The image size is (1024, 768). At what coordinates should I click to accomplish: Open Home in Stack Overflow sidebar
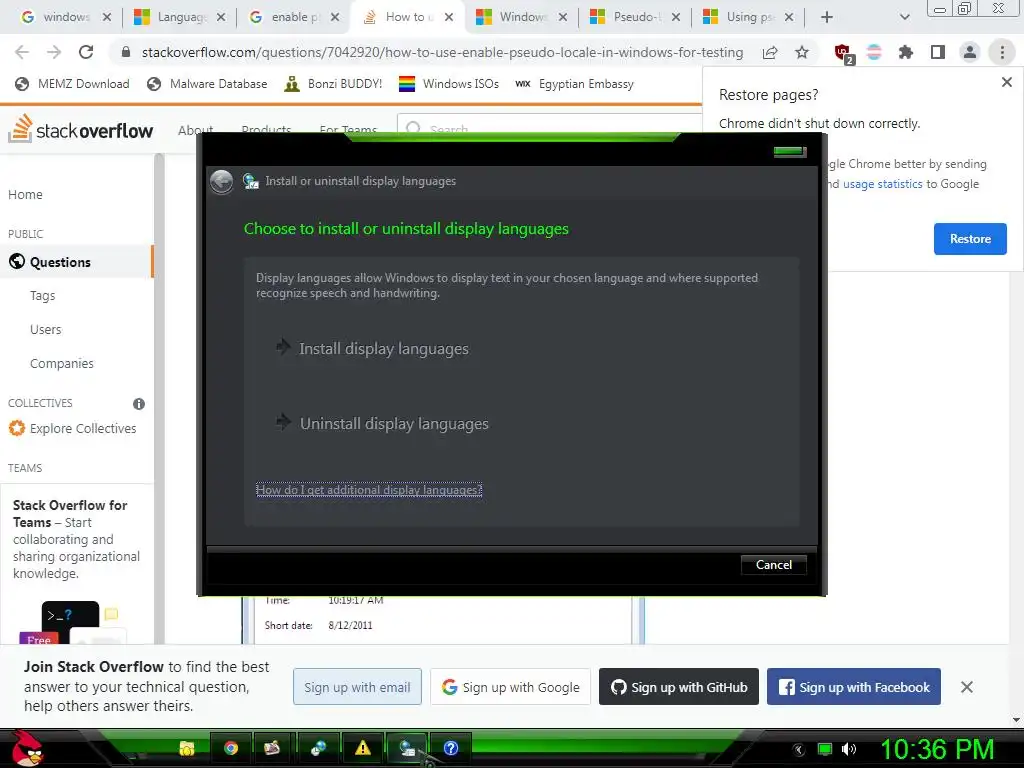tap(25, 195)
